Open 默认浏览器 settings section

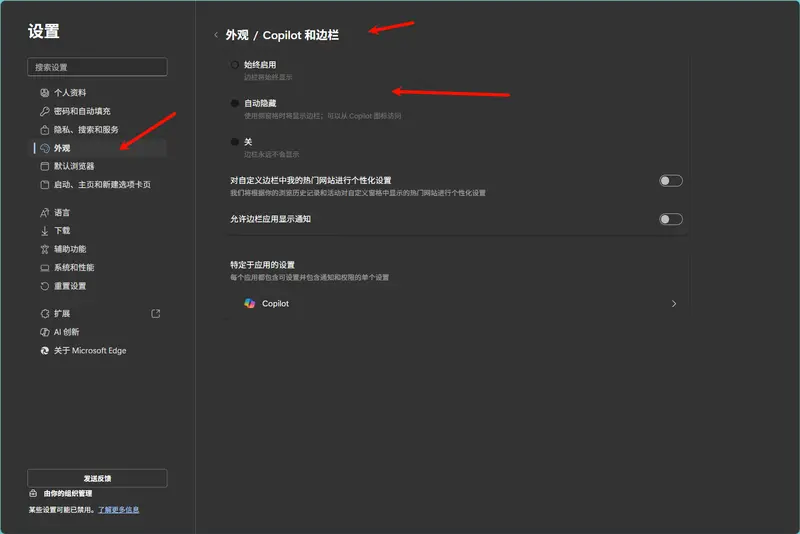[97, 166]
